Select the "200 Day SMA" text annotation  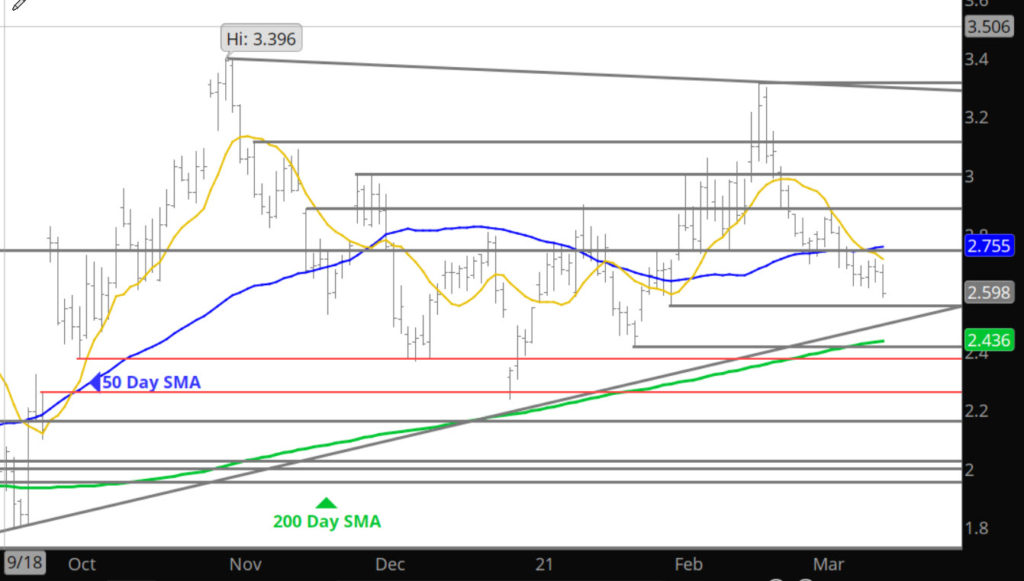pyautogui.click(x=327, y=521)
